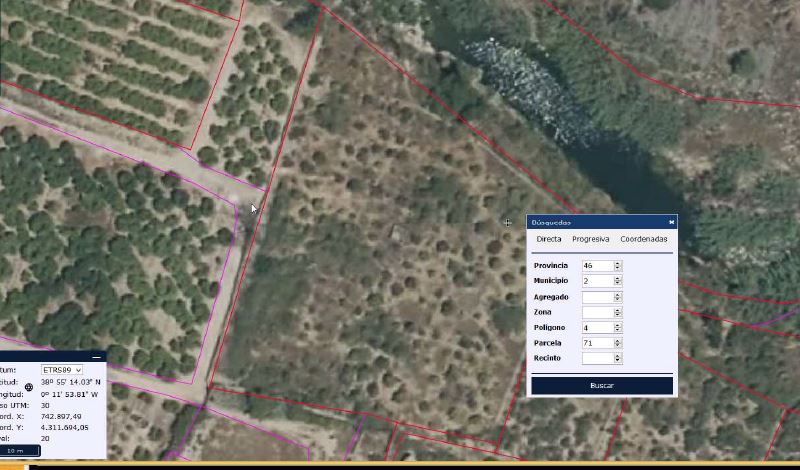Adjust the Provincia spinner arrows

[x=618, y=265]
